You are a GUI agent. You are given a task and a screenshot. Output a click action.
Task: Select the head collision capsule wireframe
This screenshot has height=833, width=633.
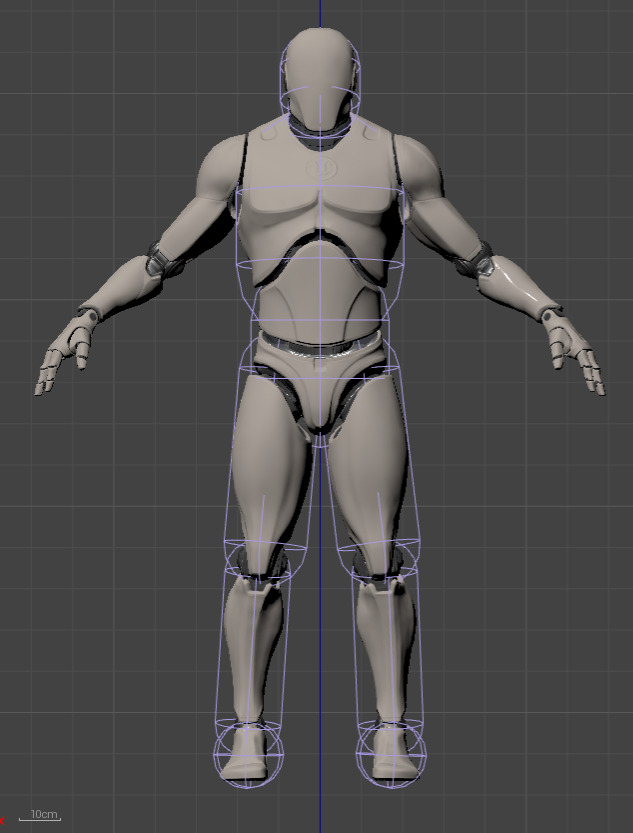320,85
